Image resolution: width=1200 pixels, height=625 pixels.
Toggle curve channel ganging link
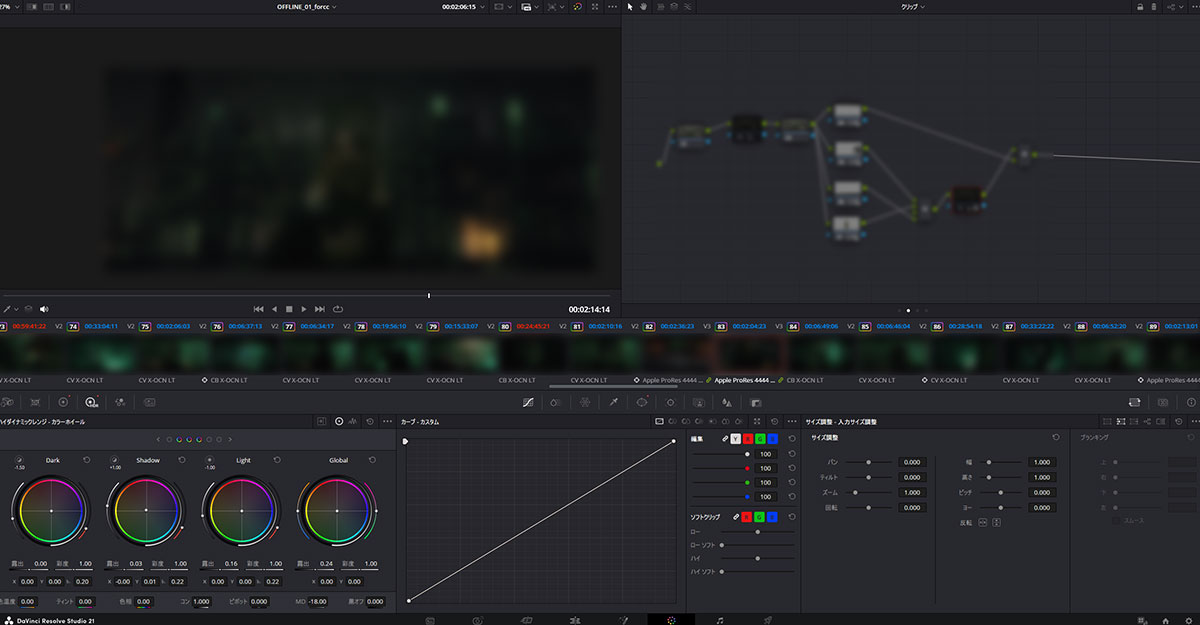click(724, 438)
